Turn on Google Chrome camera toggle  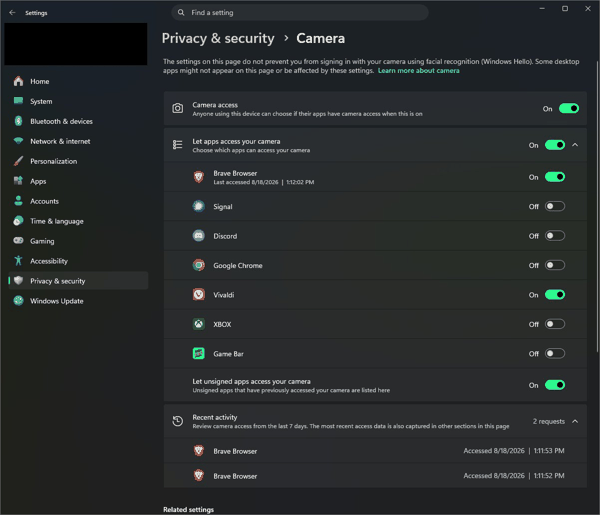coord(555,265)
